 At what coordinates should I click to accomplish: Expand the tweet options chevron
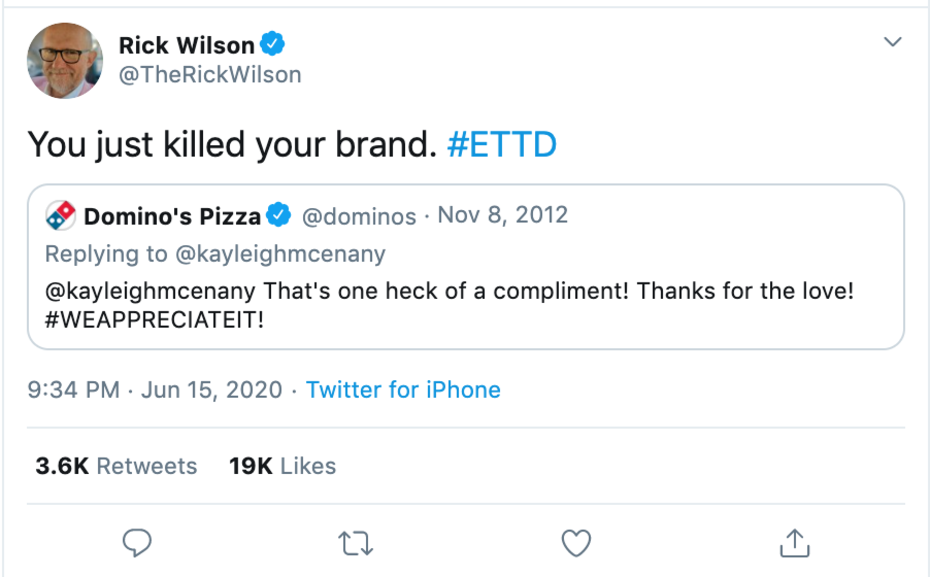[893, 42]
